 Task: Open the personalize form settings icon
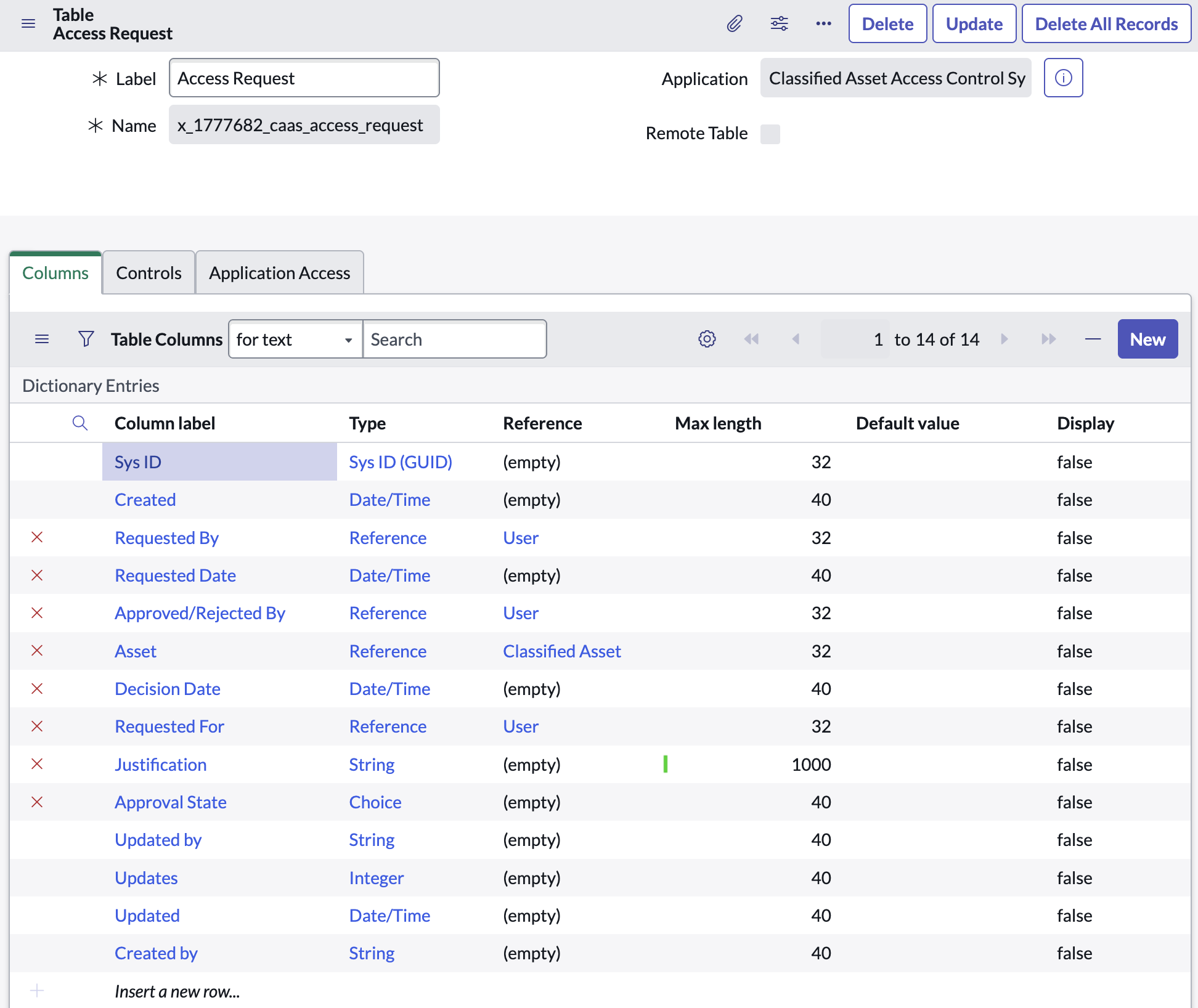(x=779, y=24)
